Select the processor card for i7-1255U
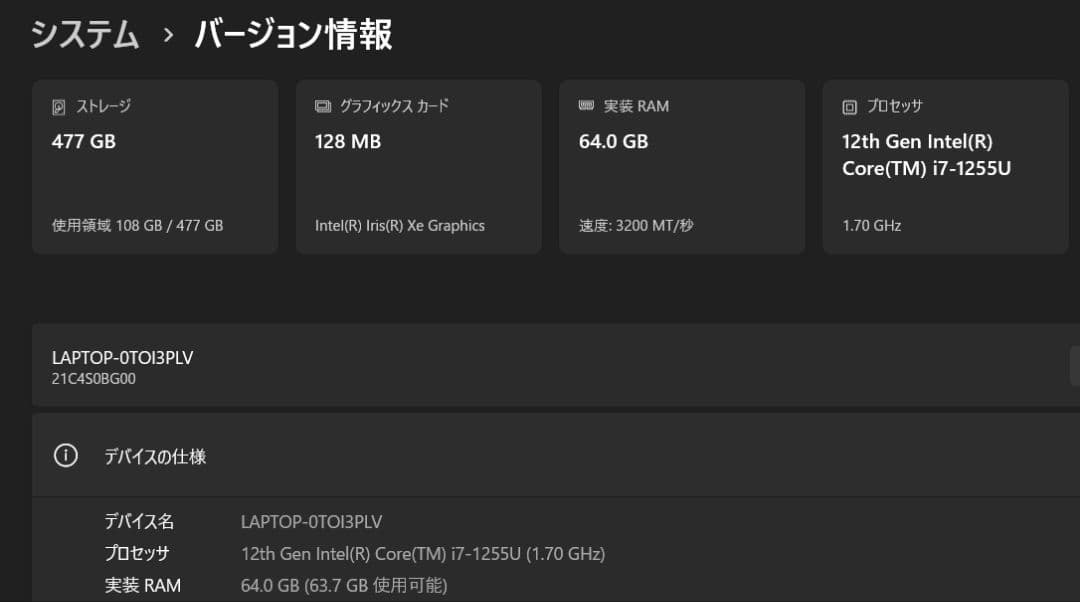Screen dimensions: 1080x602 click(x=944, y=165)
